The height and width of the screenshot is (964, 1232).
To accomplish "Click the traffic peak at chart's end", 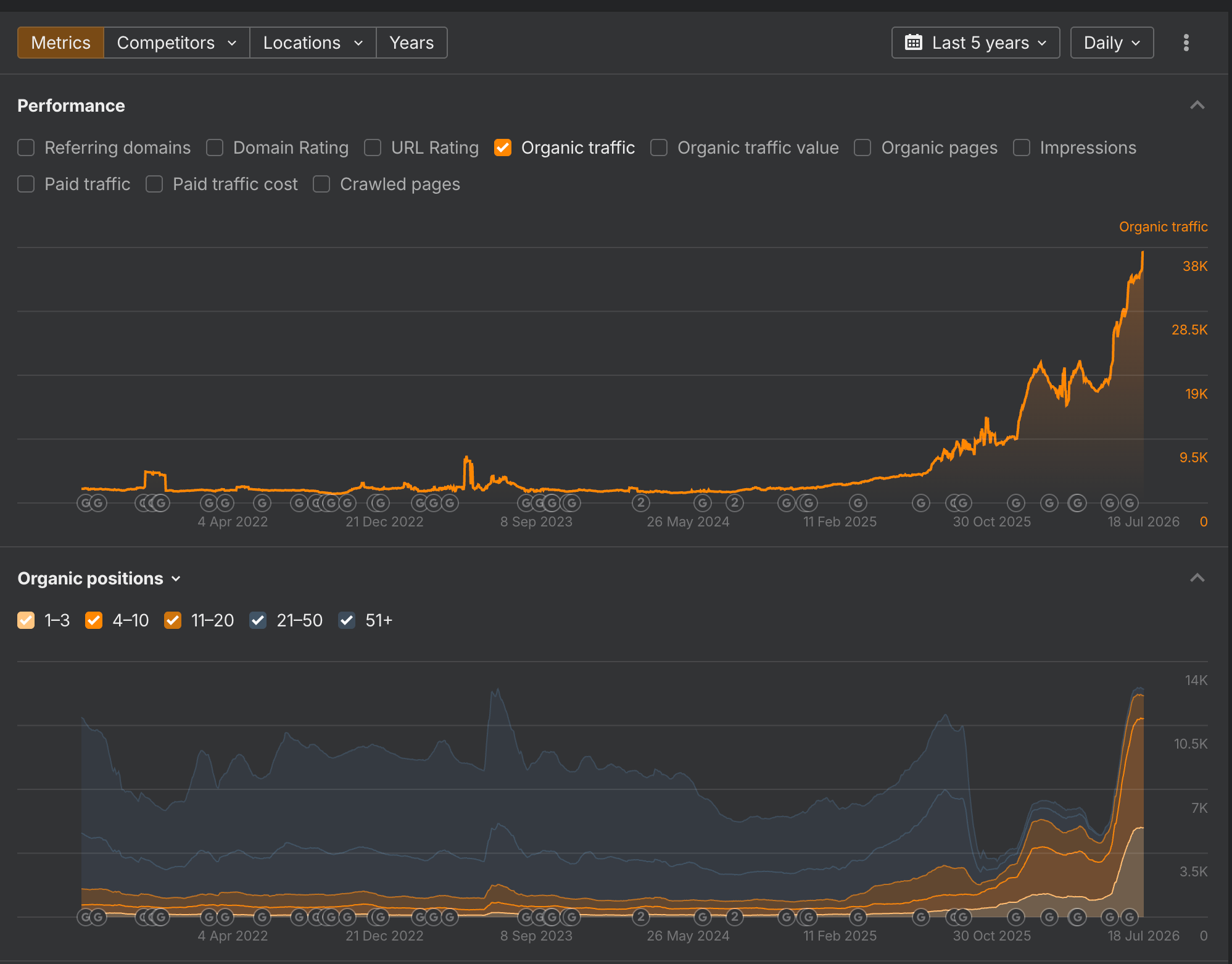I will [1143, 252].
